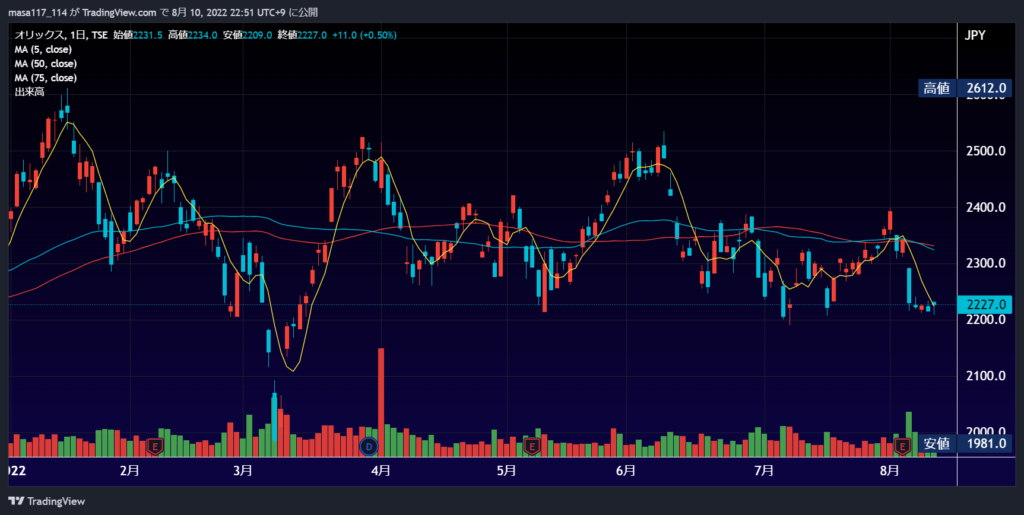Click the 5月 label on time axis
Image resolution: width=1024 pixels, height=515 pixels.
pyautogui.click(x=506, y=471)
